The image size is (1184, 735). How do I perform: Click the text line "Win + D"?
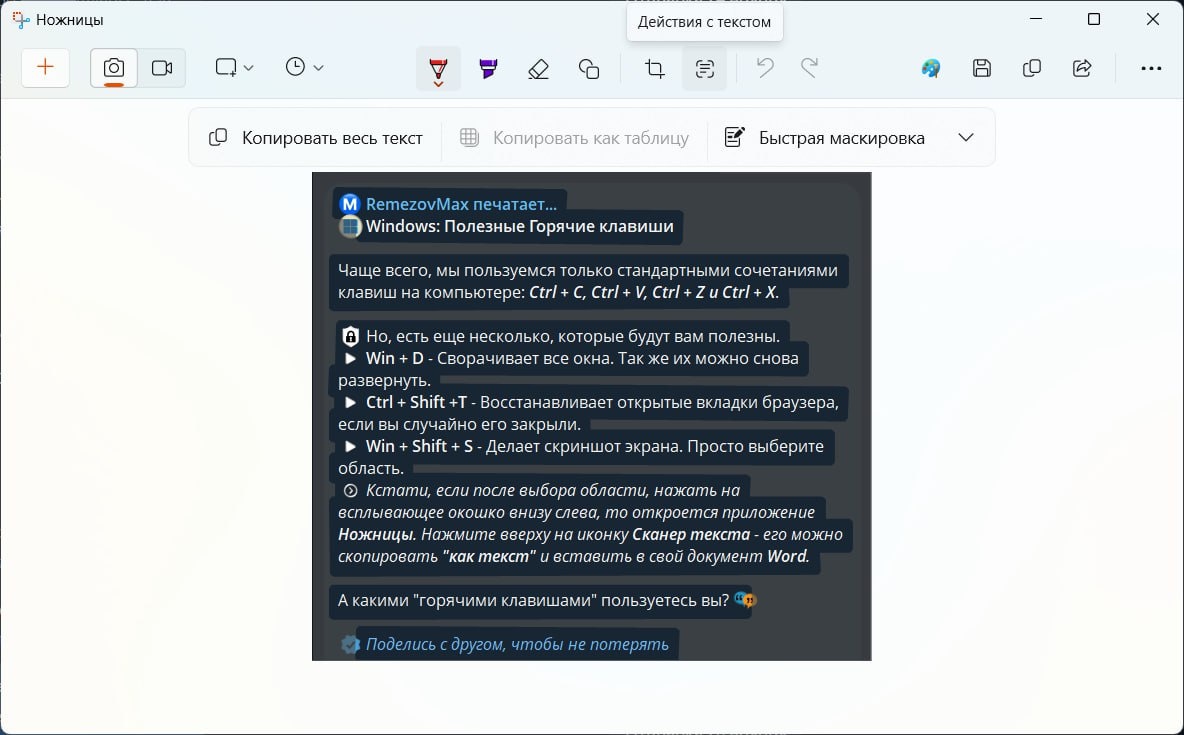[394, 358]
